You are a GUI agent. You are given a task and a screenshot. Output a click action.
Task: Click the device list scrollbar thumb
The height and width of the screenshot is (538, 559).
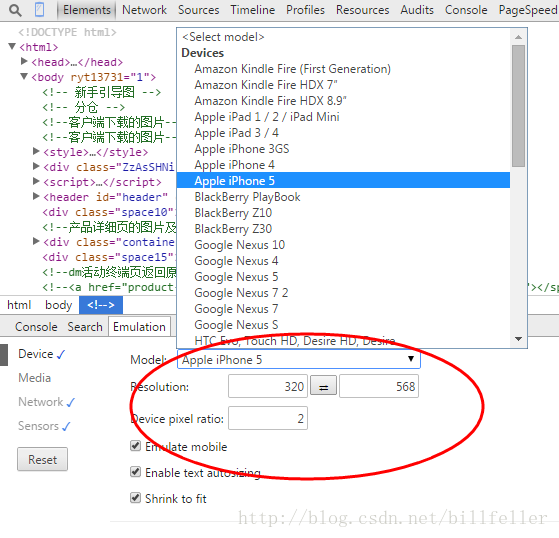click(518, 106)
